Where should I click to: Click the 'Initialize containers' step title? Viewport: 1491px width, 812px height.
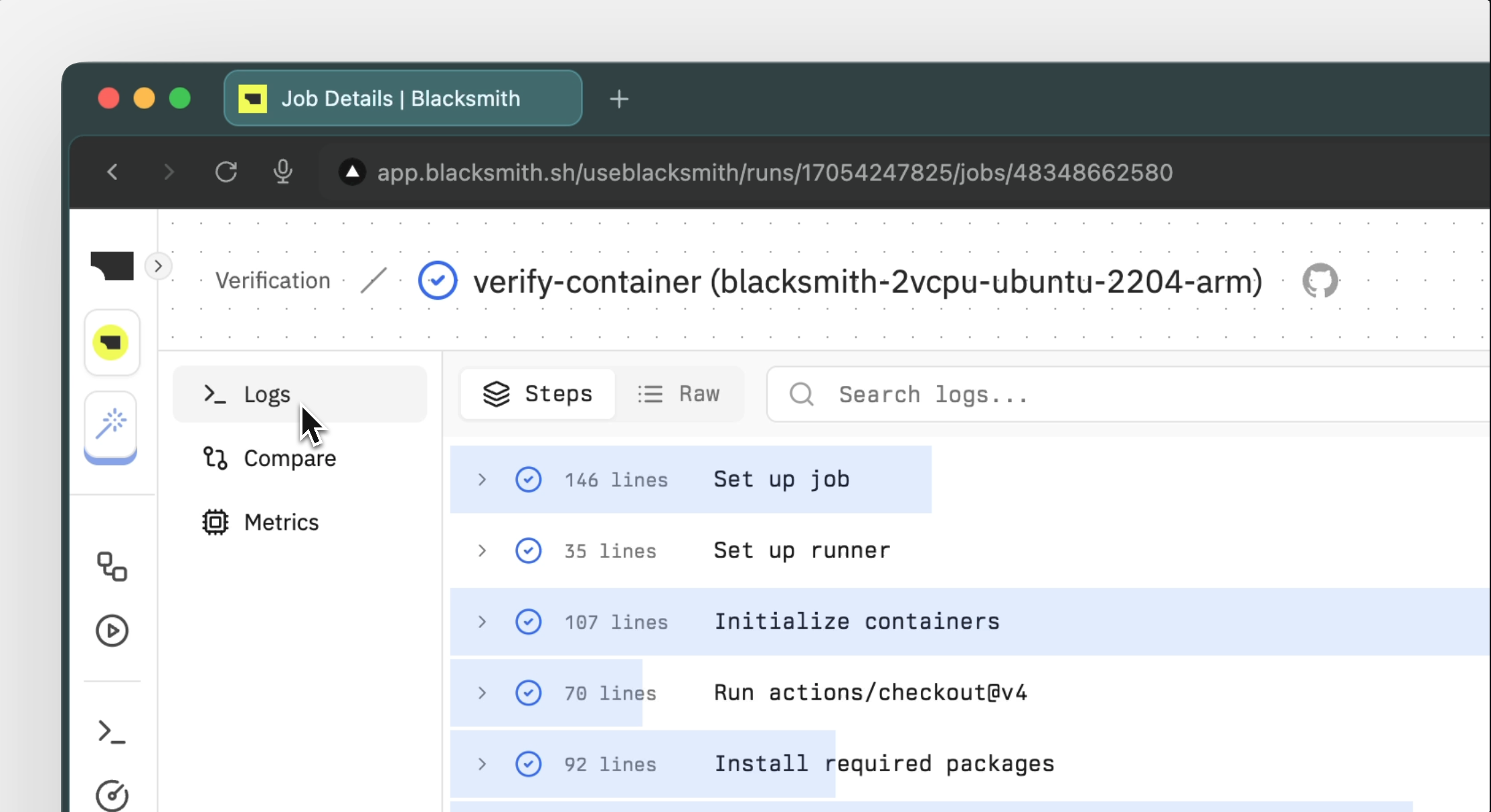click(x=857, y=621)
